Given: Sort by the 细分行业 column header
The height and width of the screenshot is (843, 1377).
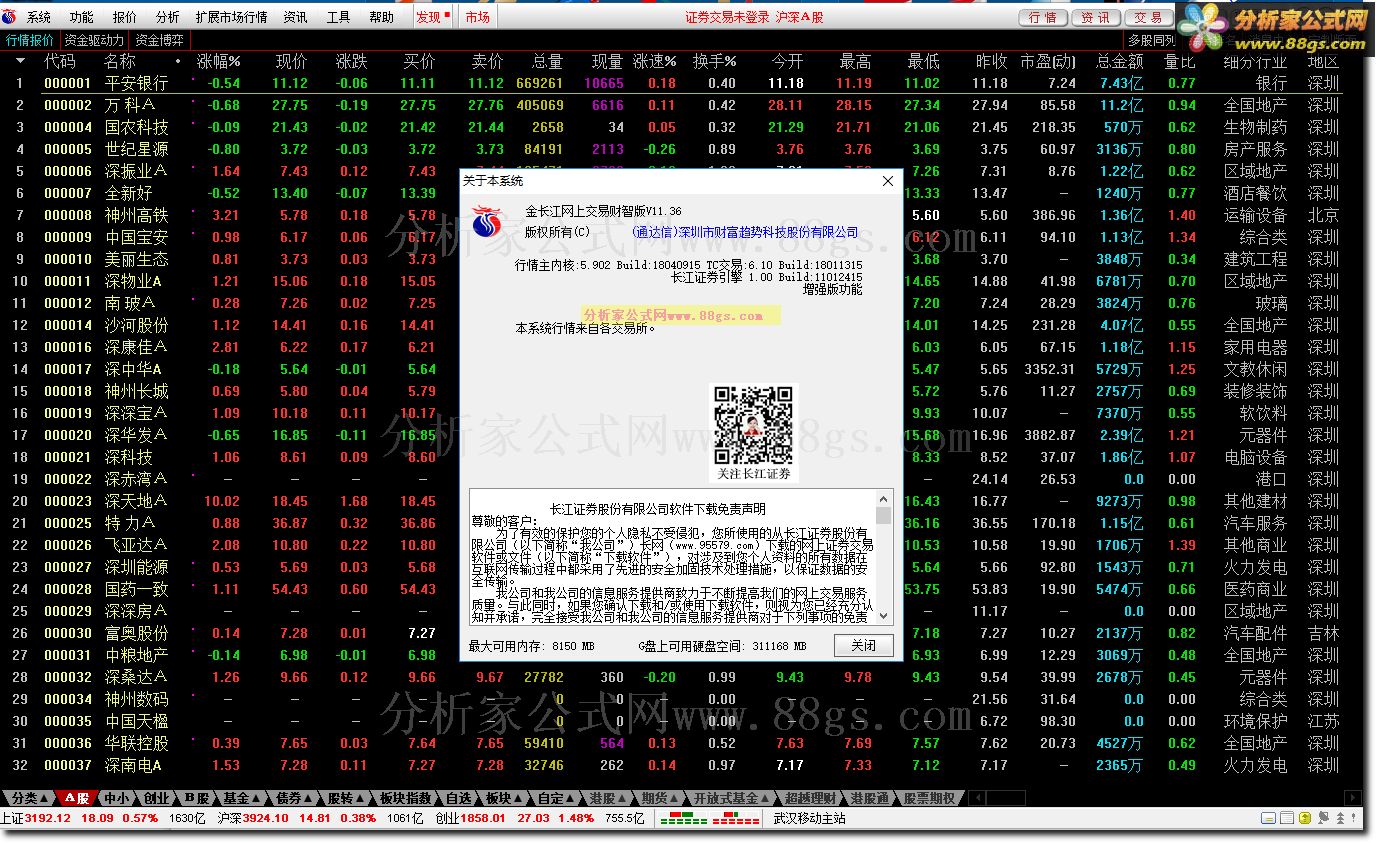Looking at the screenshot, I should pyautogui.click(x=1255, y=62).
